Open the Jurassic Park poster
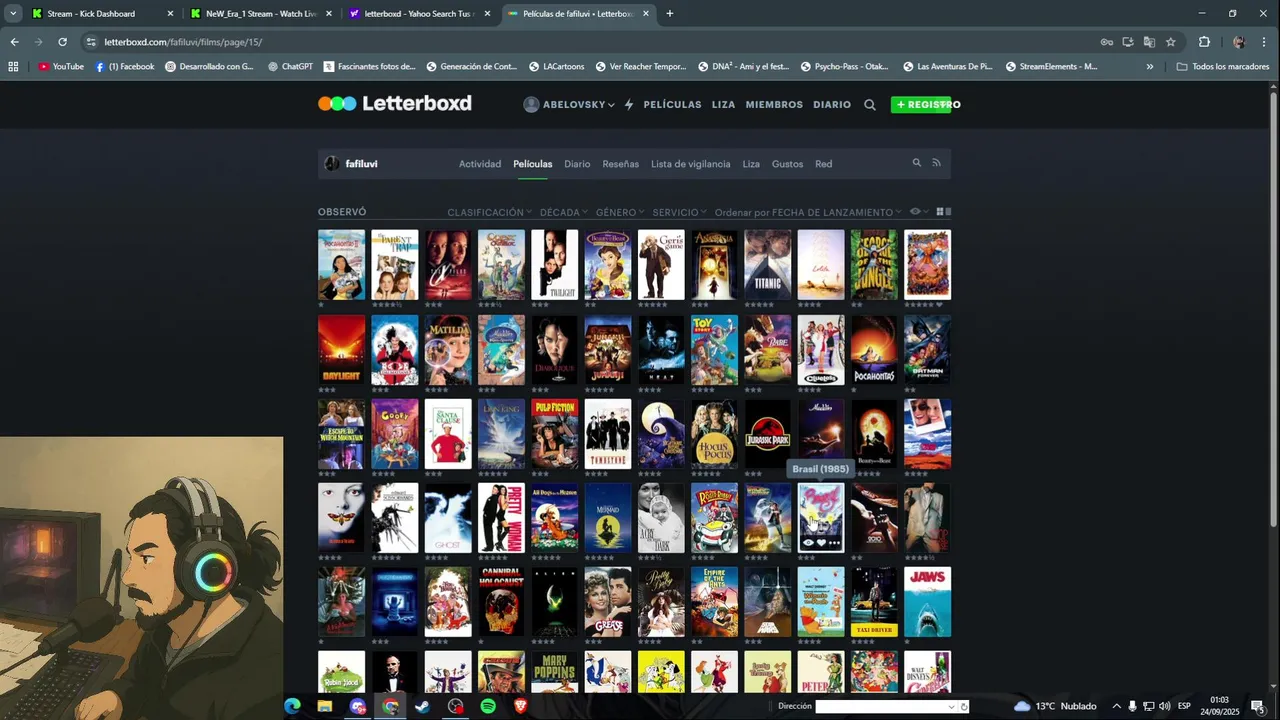The image size is (1280, 720). pos(768,434)
